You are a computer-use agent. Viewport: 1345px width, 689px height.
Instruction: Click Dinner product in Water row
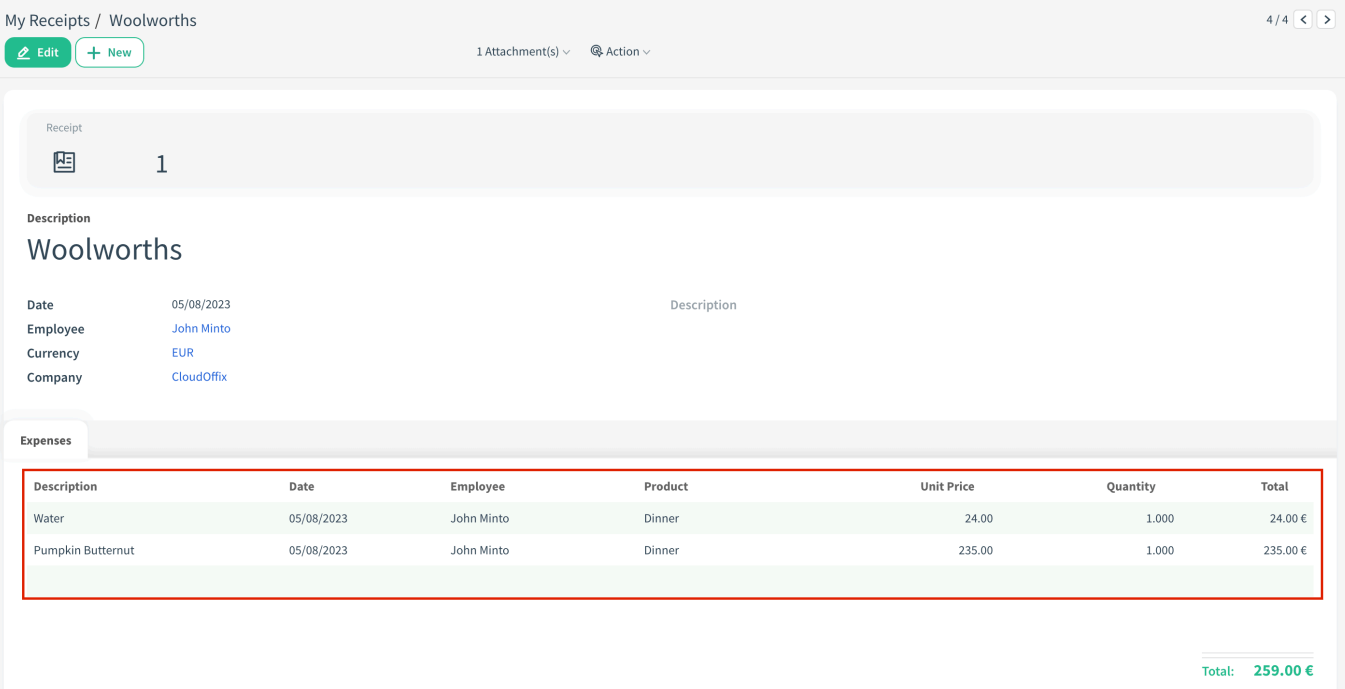[x=661, y=518]
